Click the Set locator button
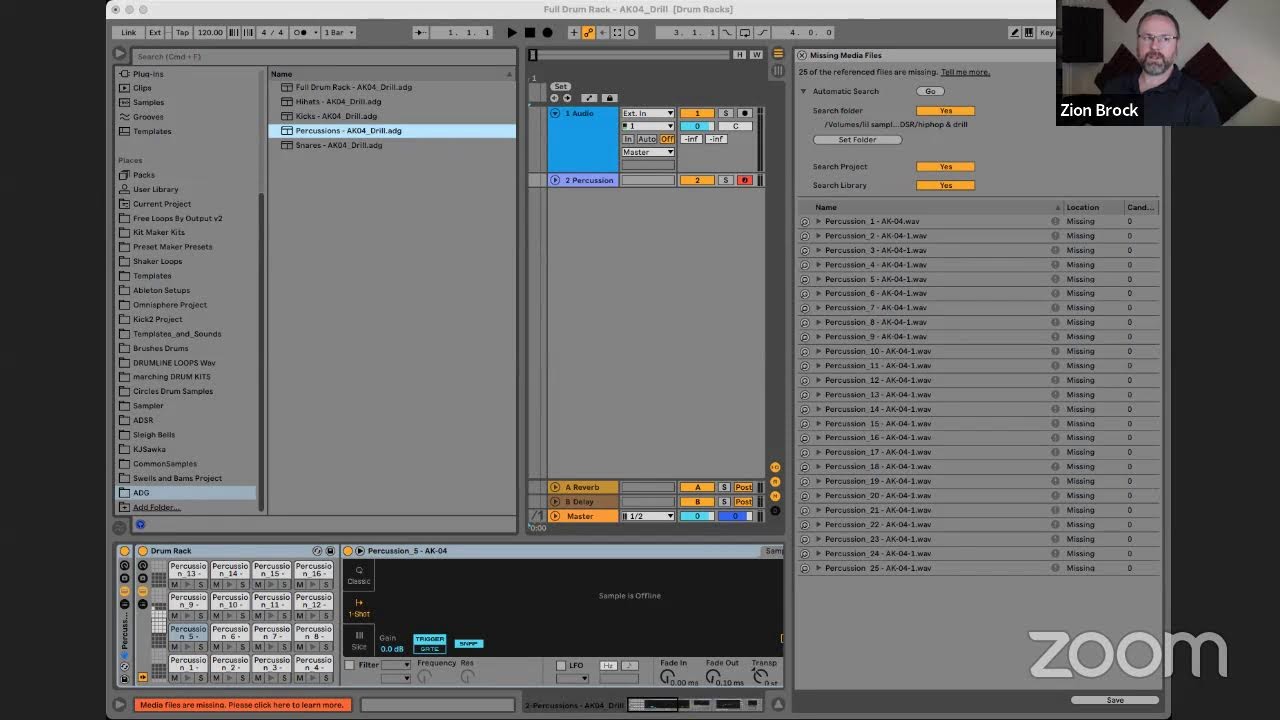Screen dimensions: 1280x720 pos(561,87)
